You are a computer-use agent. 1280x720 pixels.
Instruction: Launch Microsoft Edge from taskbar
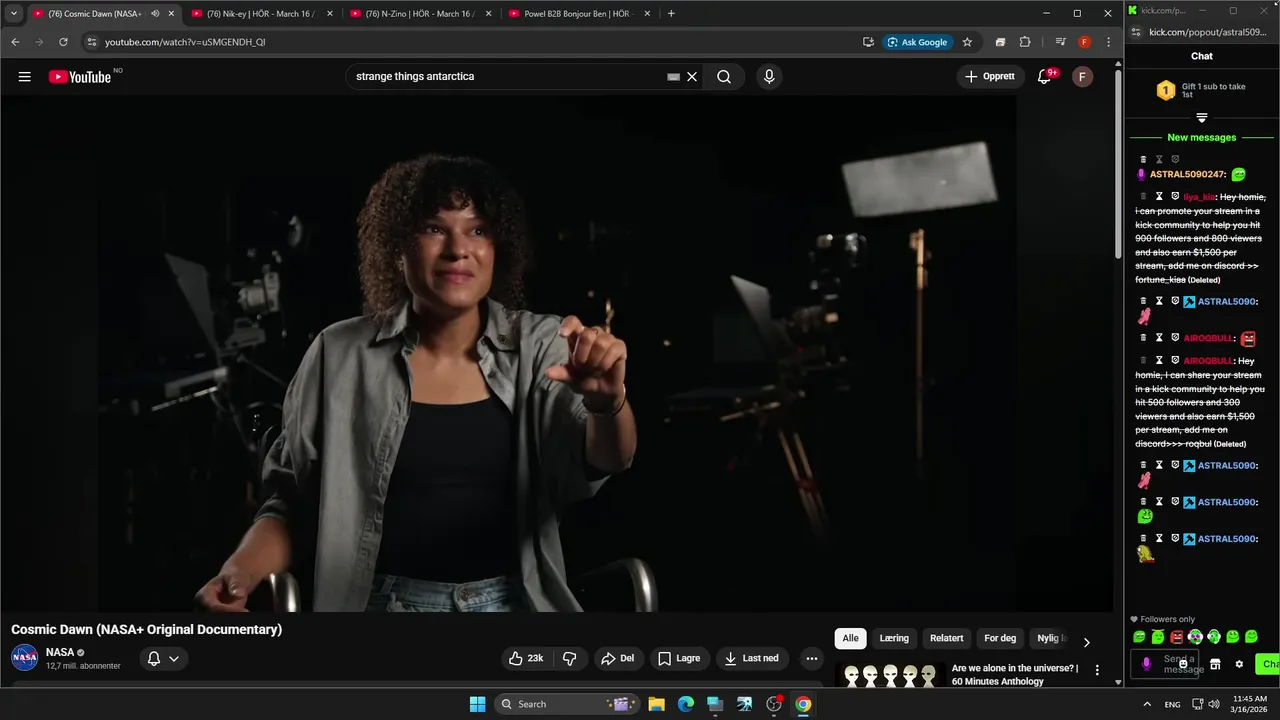pyautogui.click(x=686, y=704)
